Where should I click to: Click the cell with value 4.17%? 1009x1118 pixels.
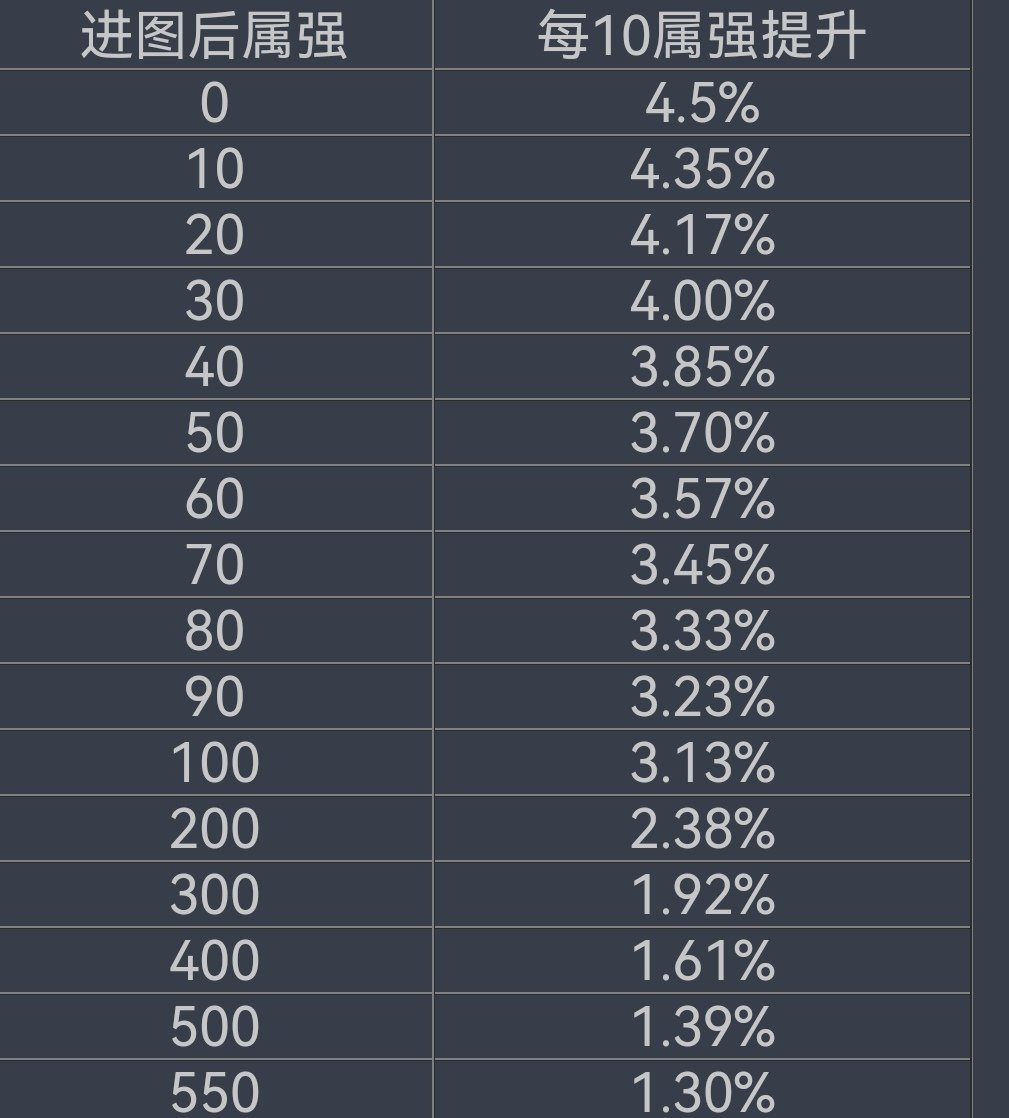coord(701,235)
